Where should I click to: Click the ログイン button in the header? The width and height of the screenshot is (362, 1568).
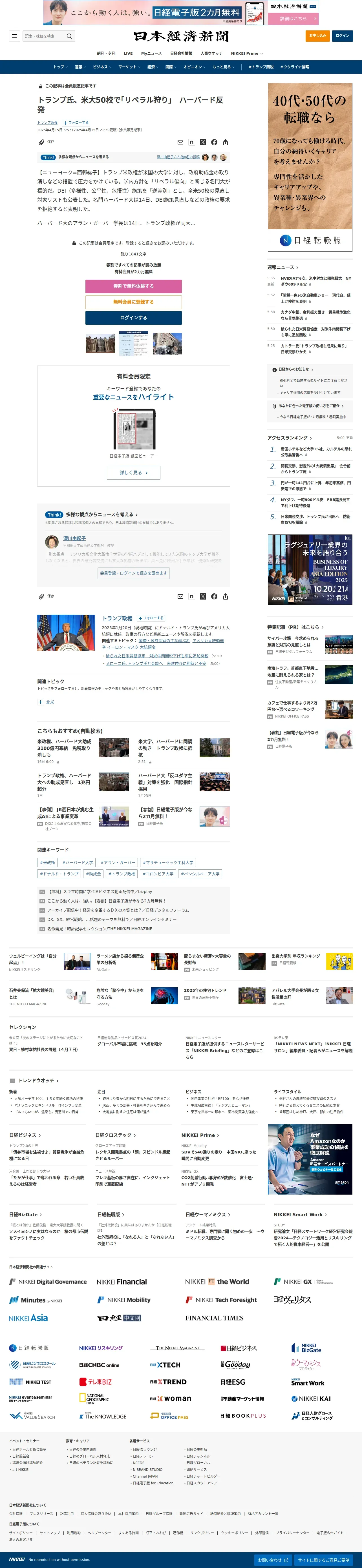tap(343, 36)
